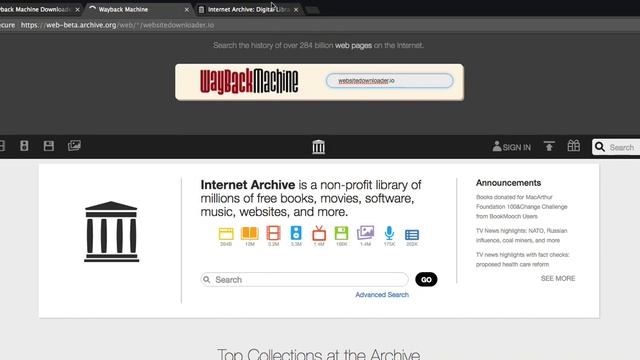Open the images icon in nav bar
The width and height of the screenshot is (640, 360).
tap(74, 146)
